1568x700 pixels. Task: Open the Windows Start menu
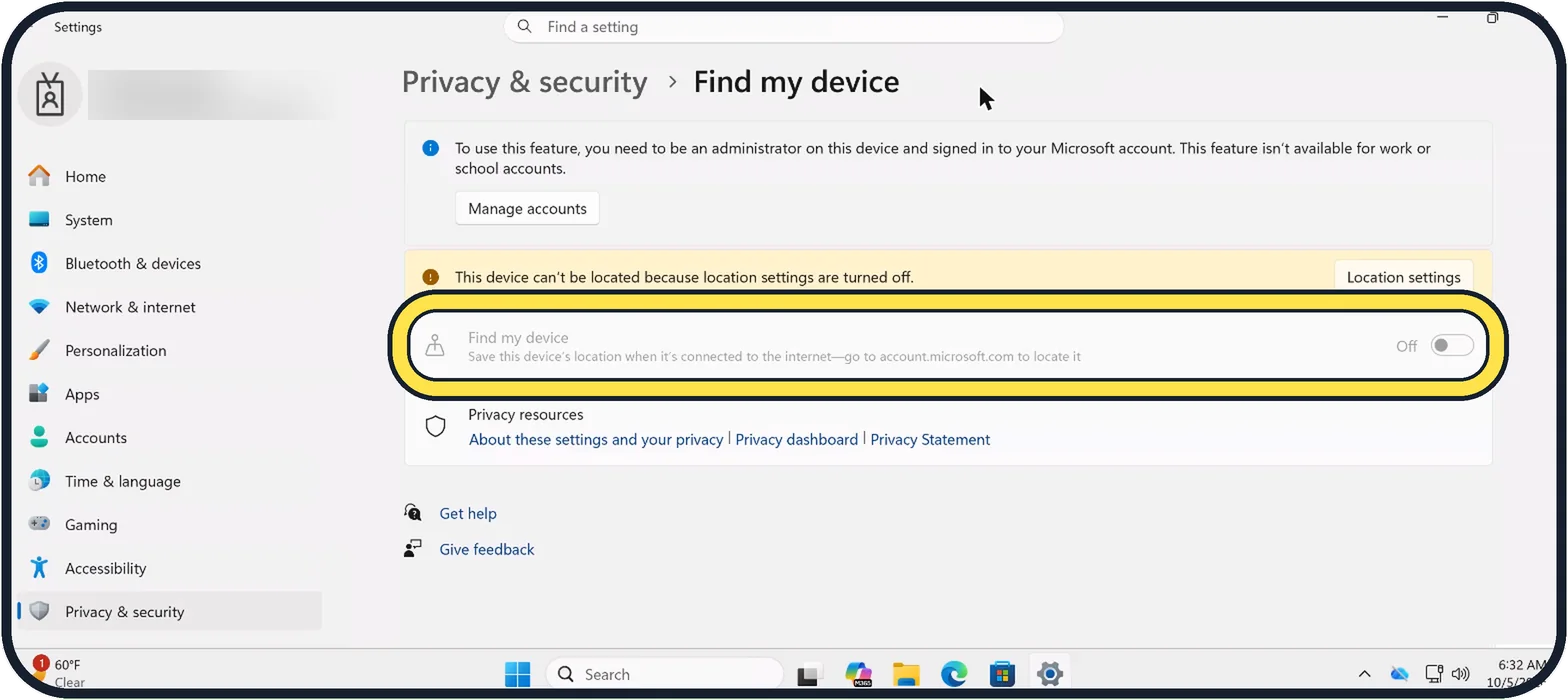click(518, 675)
